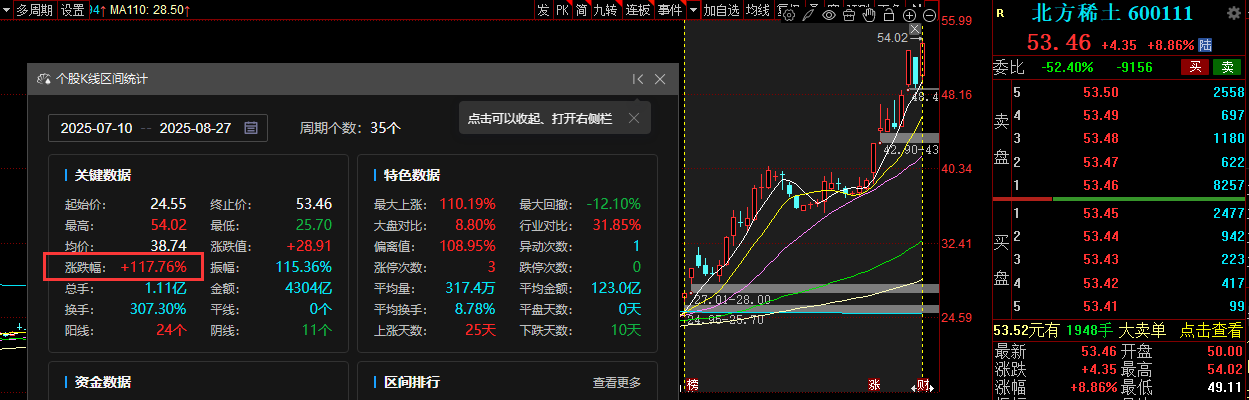The width and height of the screenshot is (1249, 400).
Task: Activate the hand pan tool
Action: coord(868,15)
